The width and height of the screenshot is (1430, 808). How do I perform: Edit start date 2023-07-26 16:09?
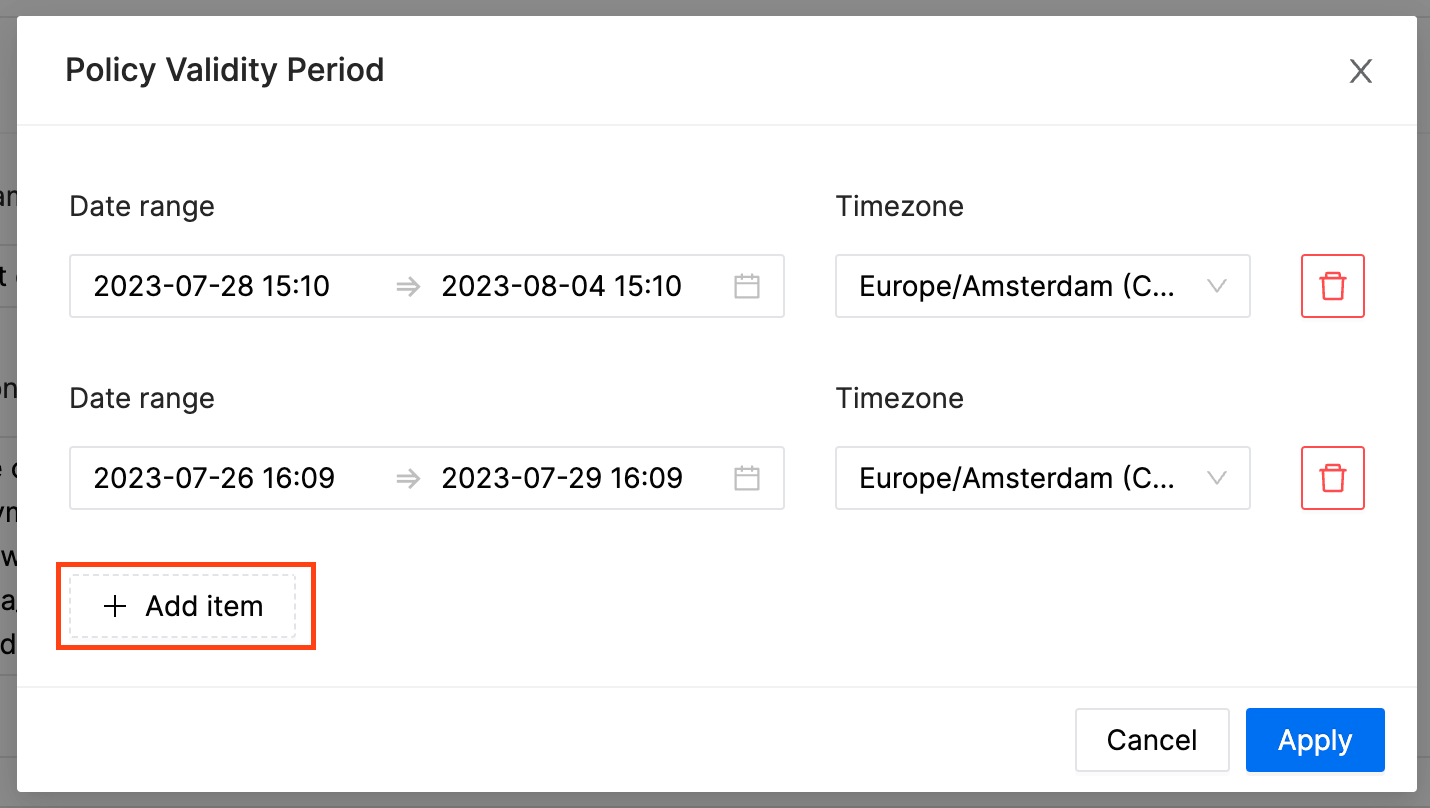click(214, 478)
